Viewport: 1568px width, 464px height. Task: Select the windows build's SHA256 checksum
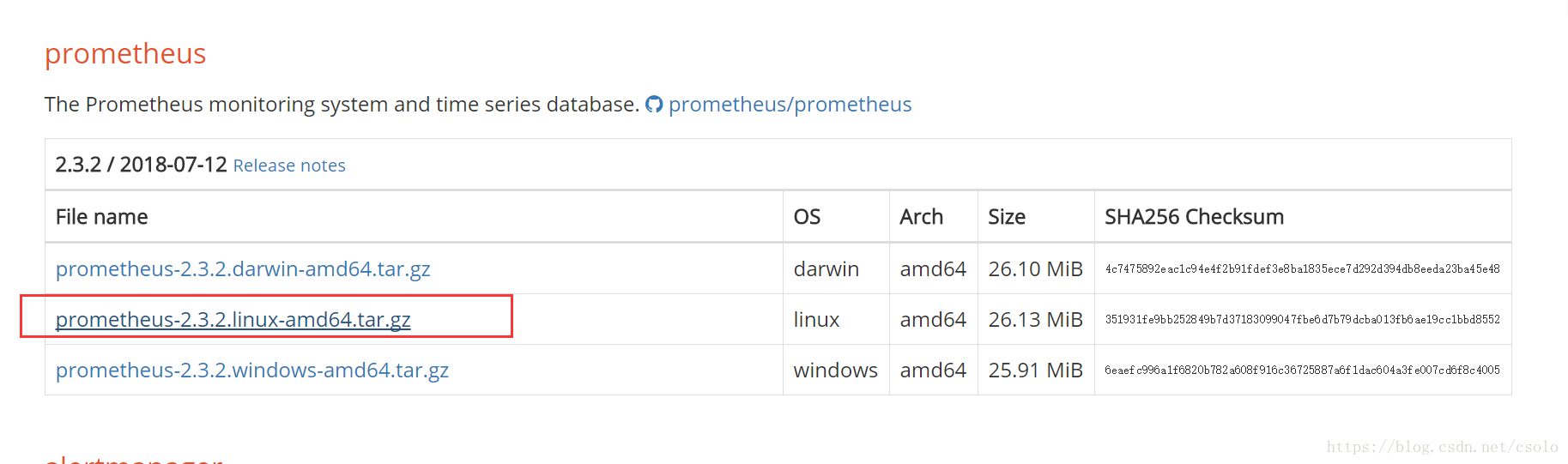coord(1303,371)
